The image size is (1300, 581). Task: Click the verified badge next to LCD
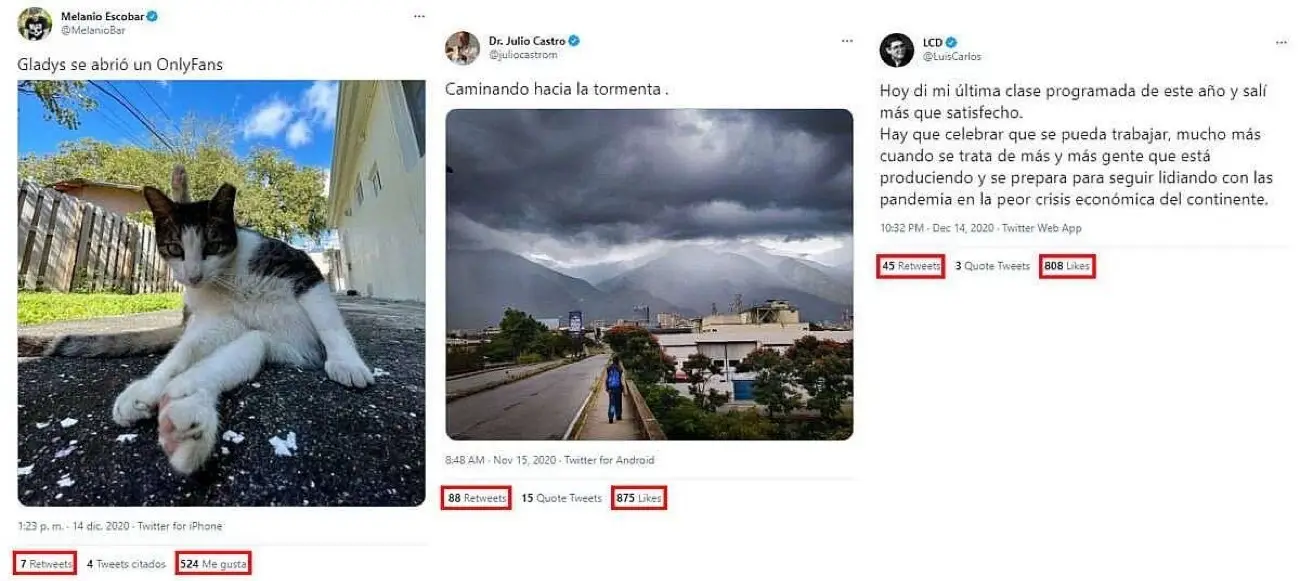pyautogui.click(x=952, y=43)
